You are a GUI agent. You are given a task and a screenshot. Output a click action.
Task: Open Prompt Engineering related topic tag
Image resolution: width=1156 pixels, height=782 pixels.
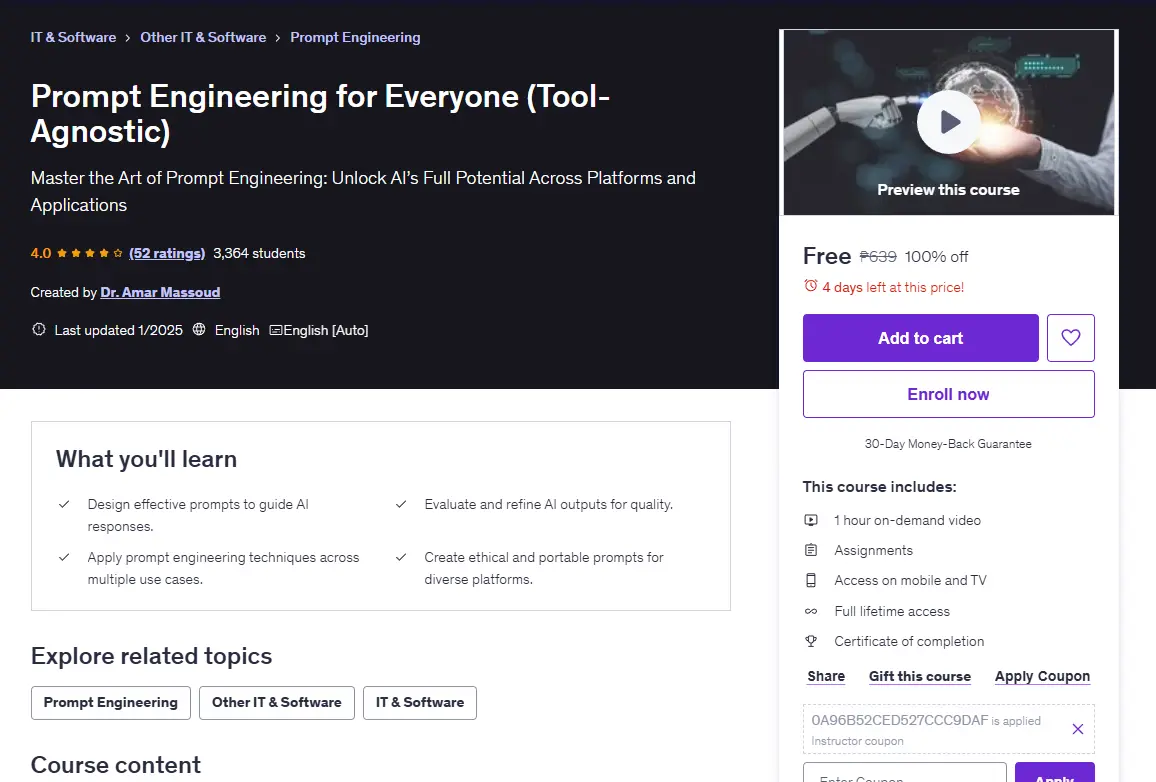click(111, 702)
